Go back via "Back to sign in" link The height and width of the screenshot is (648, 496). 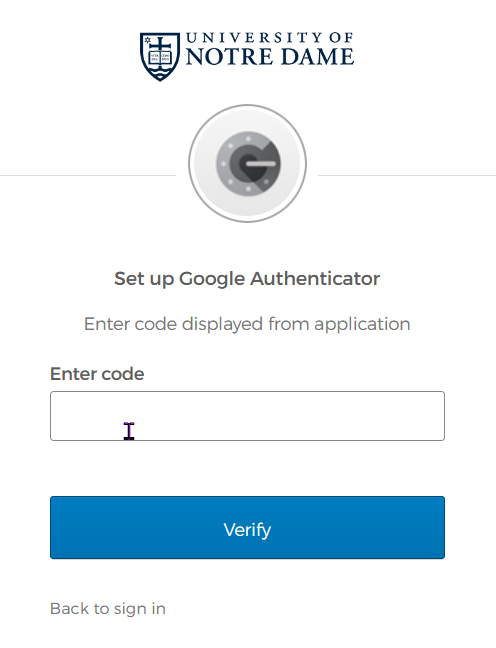(108, 609)
